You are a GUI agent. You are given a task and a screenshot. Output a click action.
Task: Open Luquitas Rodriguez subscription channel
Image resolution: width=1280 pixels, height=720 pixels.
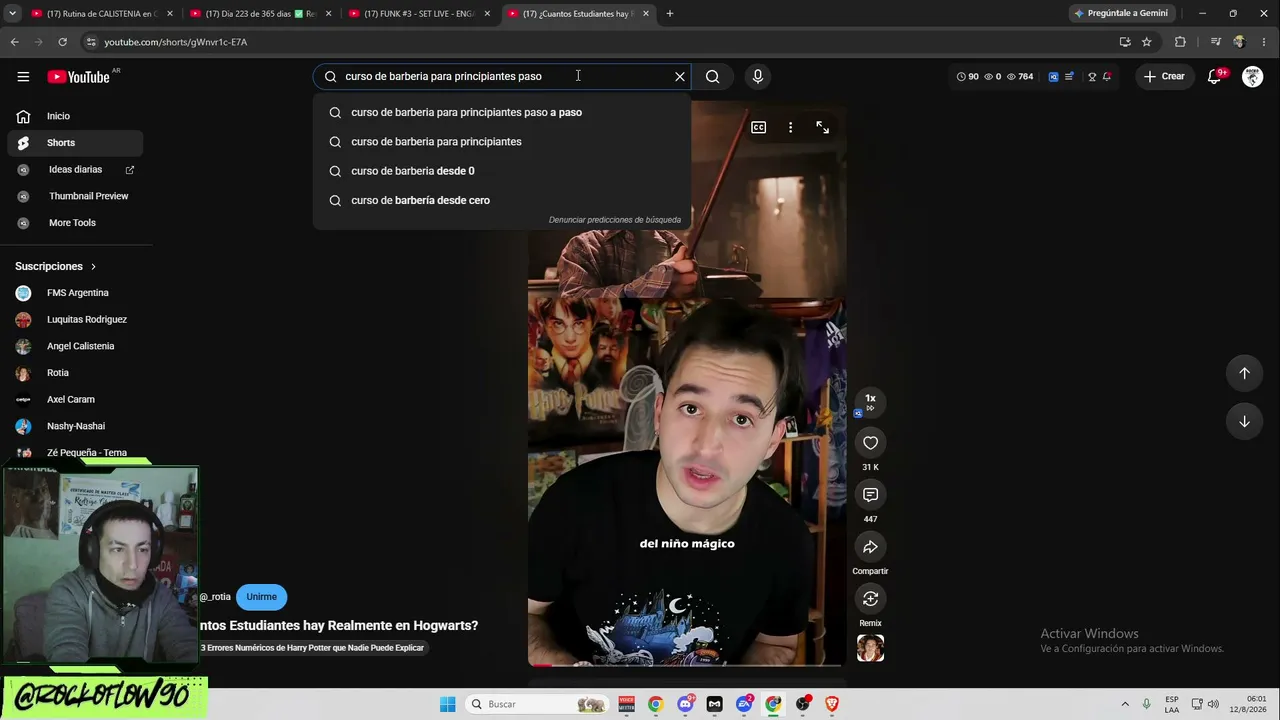[x=75, y=320]
